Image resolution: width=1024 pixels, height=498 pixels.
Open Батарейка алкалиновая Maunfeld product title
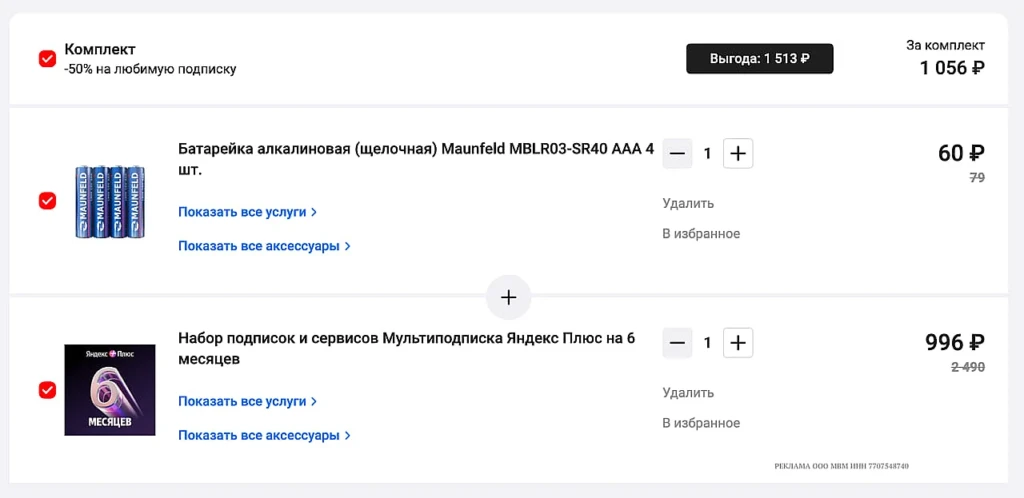coord(415,159)
